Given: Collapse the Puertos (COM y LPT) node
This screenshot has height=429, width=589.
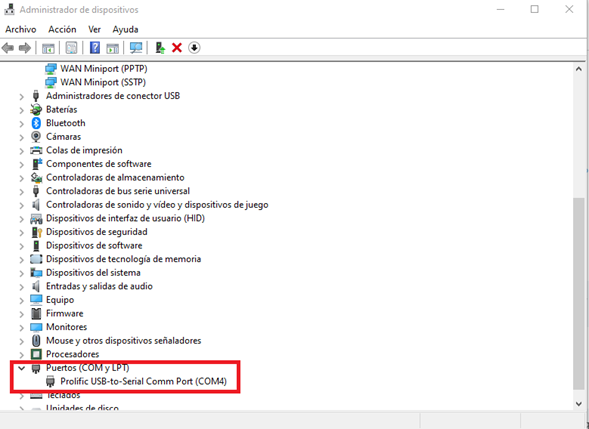Looking at the screenshot, I should (x=21, y=368).
